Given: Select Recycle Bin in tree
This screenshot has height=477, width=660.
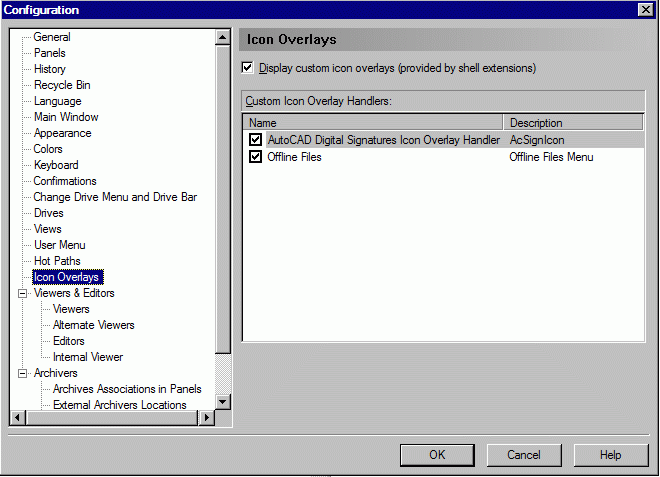Looking at the screenshot, I should 62,85.
